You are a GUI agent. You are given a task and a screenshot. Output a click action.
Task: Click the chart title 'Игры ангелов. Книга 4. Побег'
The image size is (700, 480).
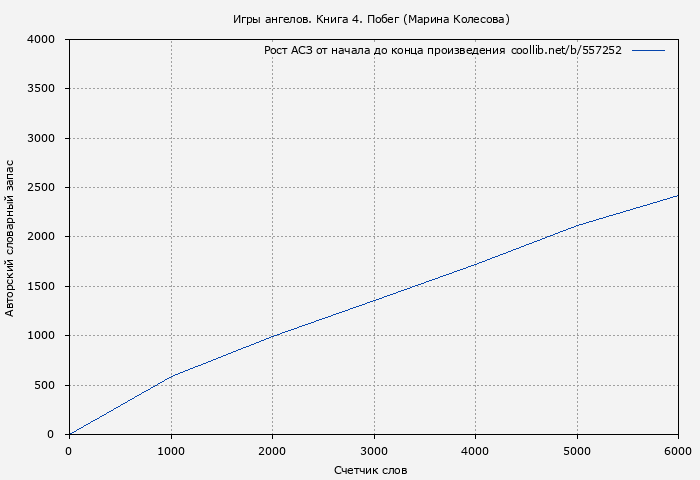[x=371, y=19]
